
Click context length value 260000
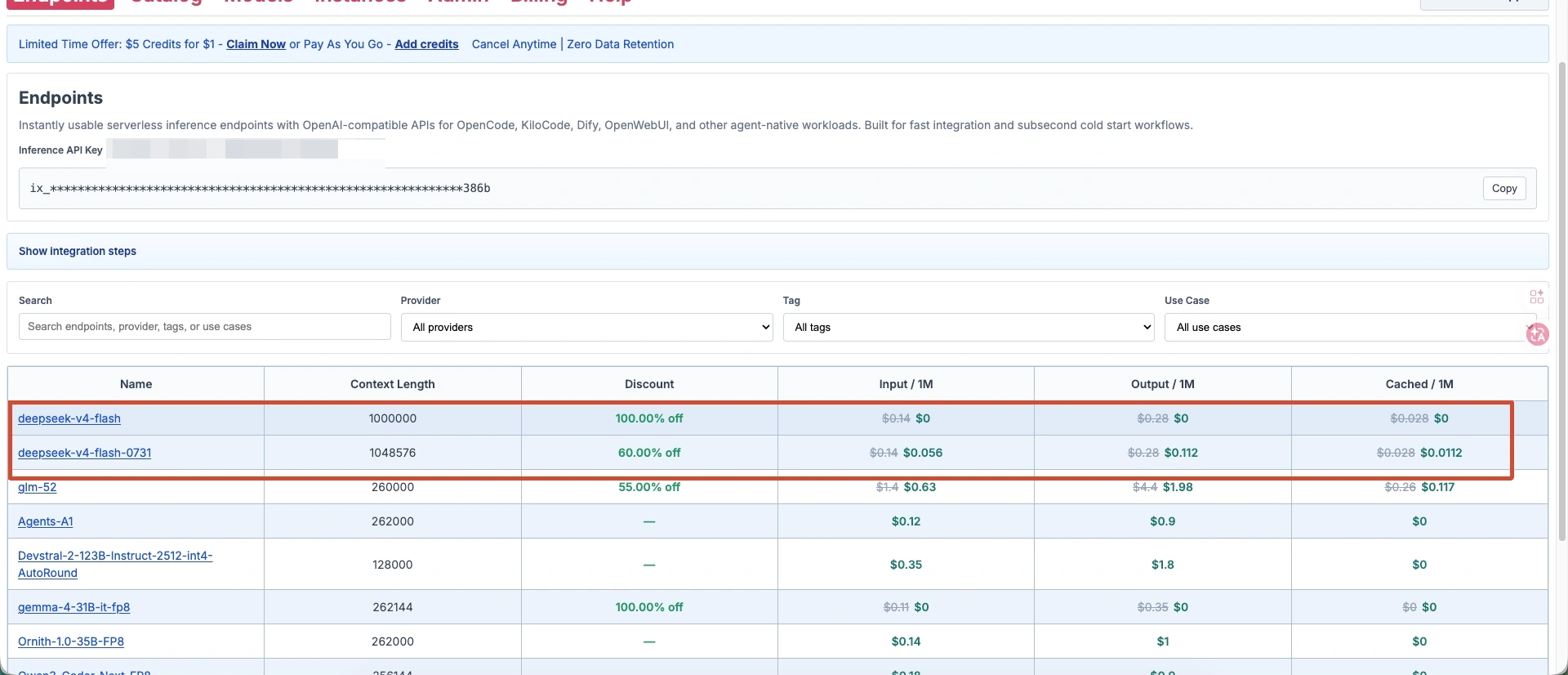pos(393,487)
